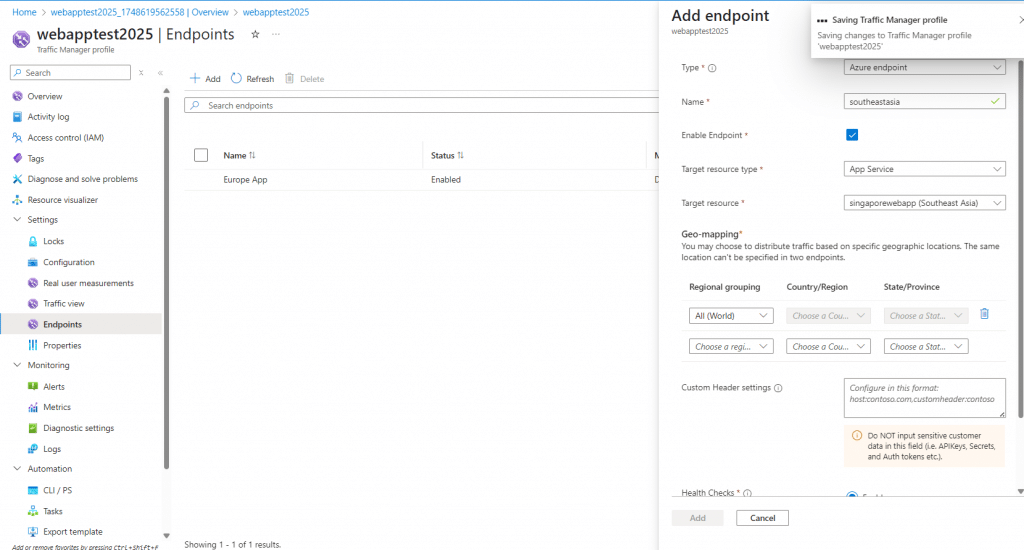
Task: Go to Traffic view in sidebar
Action: coord(63,304)
